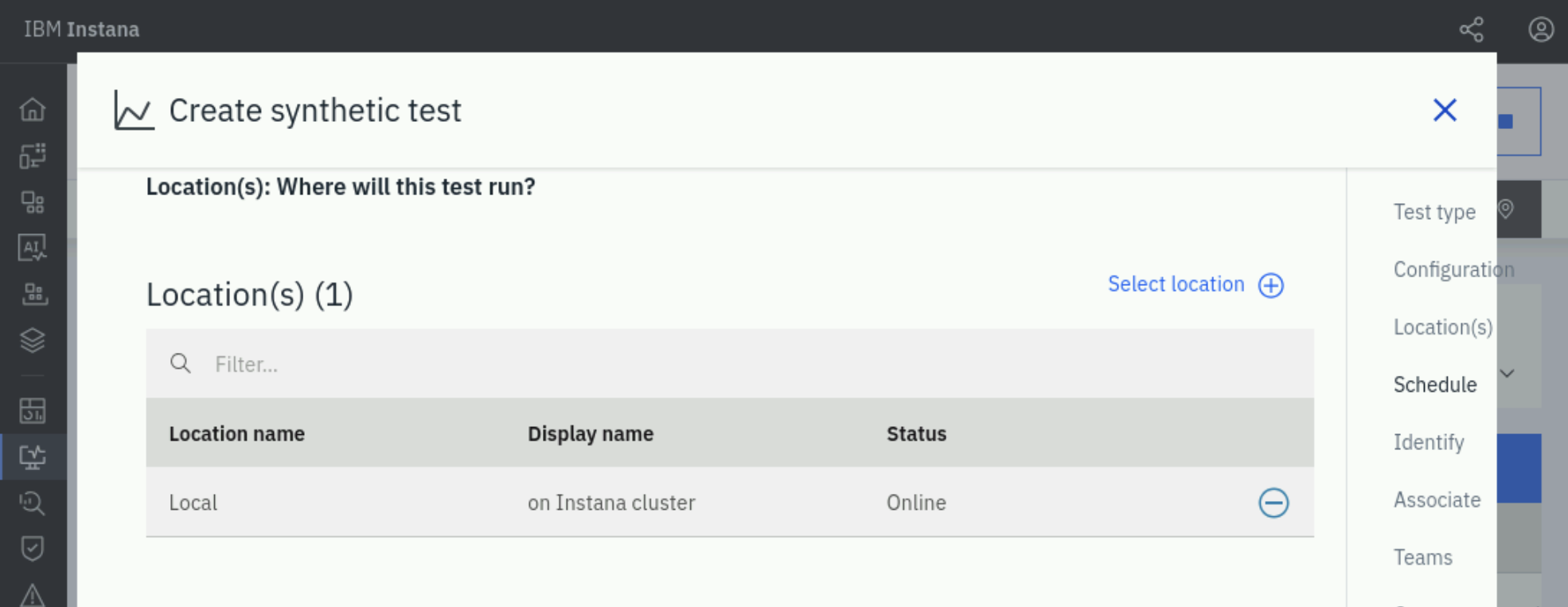Go to the Schedule step
Image resolution: width=1568 pixels, height=607 pixels.
1434,385
